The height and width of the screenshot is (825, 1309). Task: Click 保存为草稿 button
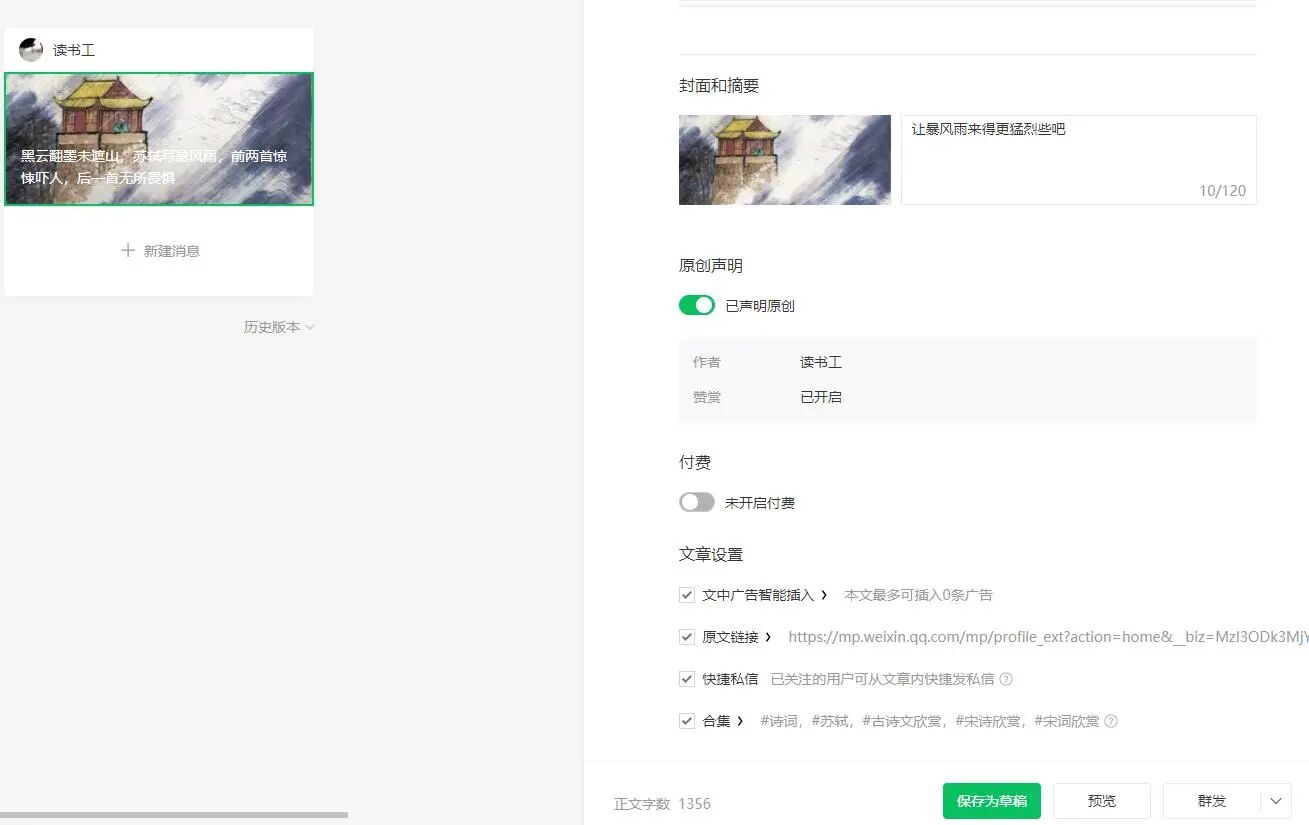[992, 801]
